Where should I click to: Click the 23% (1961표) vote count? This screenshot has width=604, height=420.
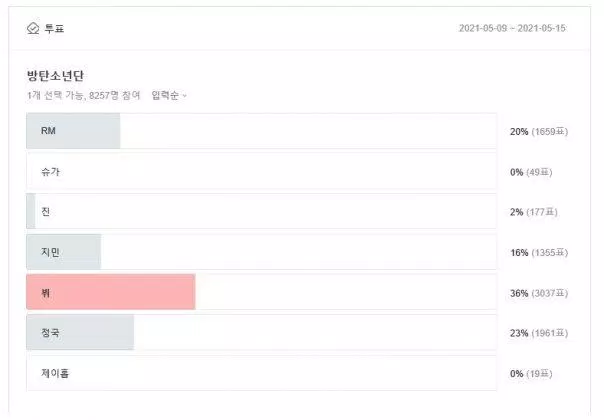point(539,333)
